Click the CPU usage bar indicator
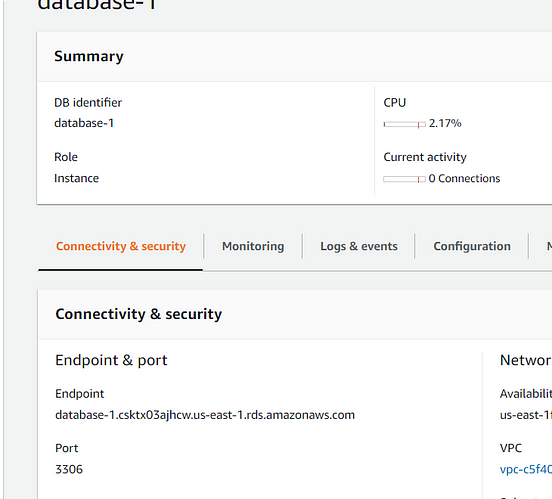This screenshot has width=552, height=499. pos(404,124)
